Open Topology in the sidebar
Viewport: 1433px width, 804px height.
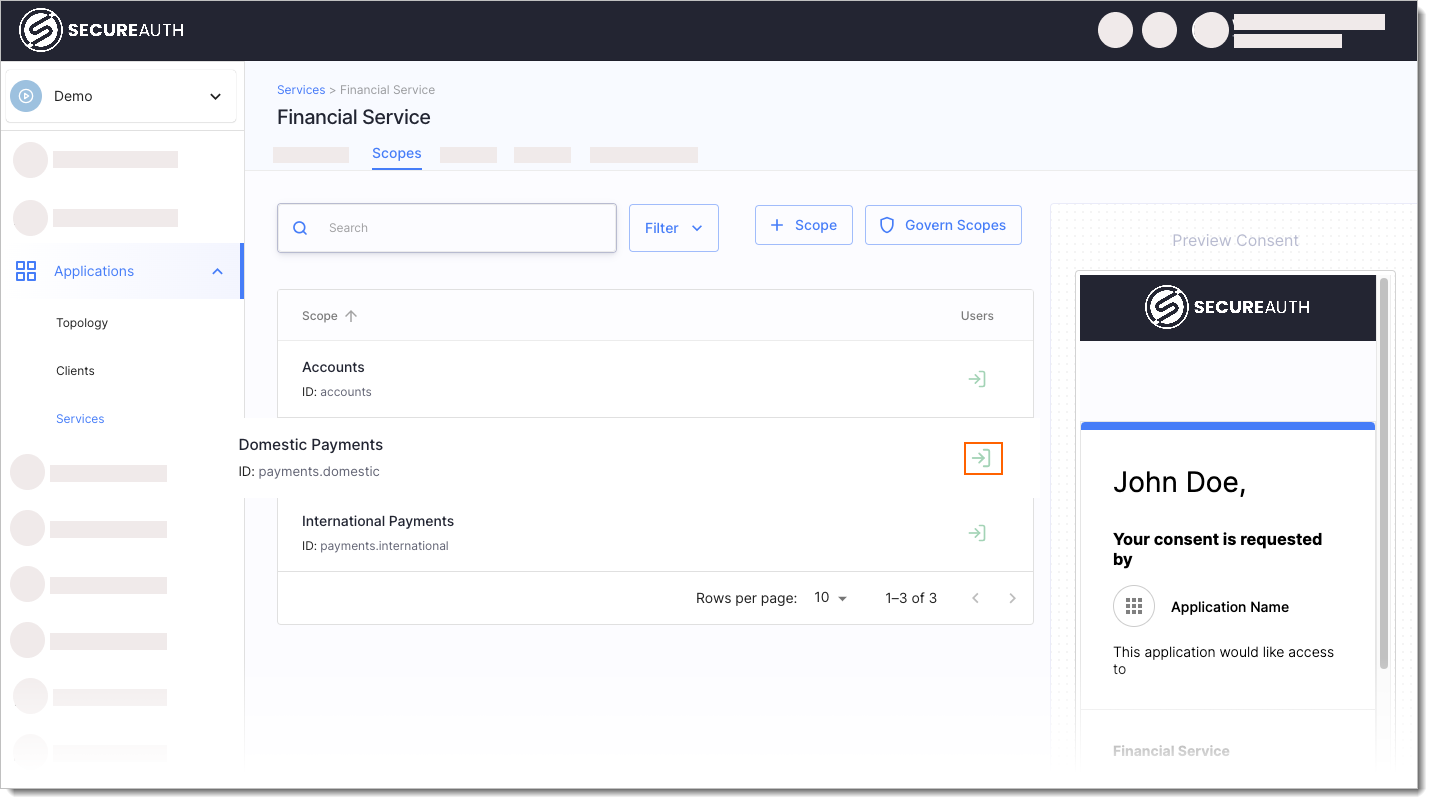click(82, 323)
